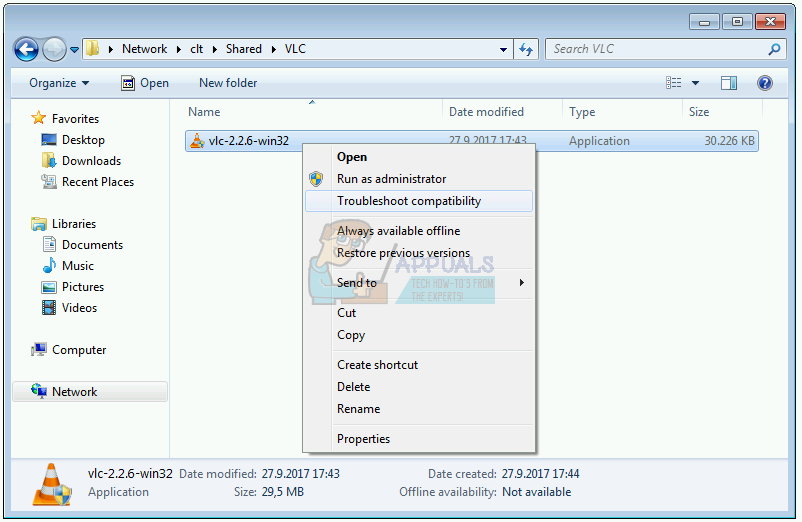Open Properties from the context menu
Screen dimensions: 802x522
click(419, 439)
